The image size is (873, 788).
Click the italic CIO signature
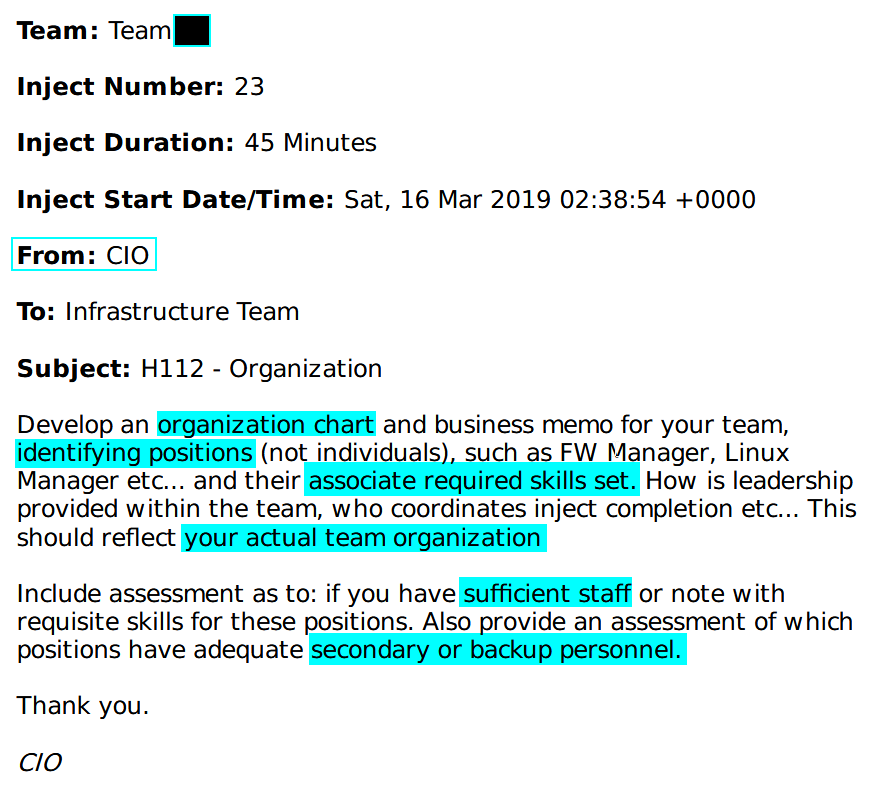40,762
